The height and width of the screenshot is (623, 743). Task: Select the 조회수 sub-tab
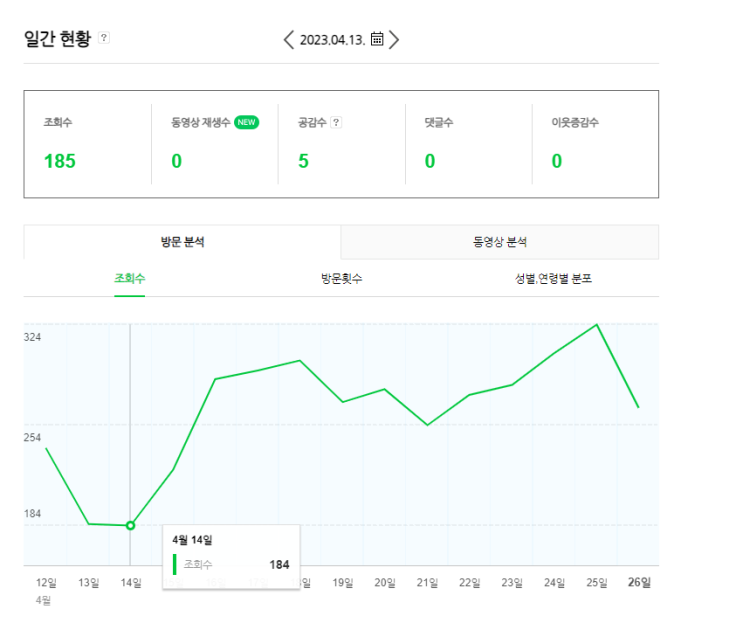(x=129, y=278)
